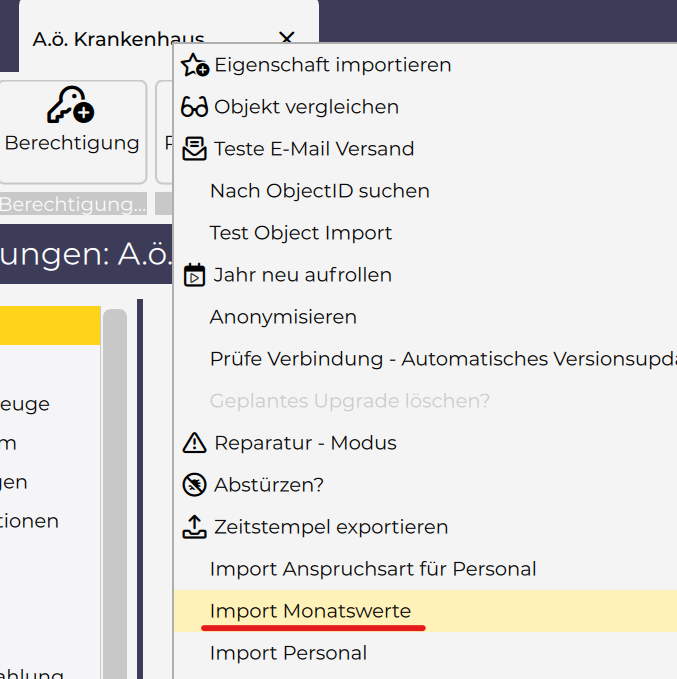Click the warning triangle for Reparatur - Modus
Viewport: 677px width, 679px height.
(x=194, y=443)
